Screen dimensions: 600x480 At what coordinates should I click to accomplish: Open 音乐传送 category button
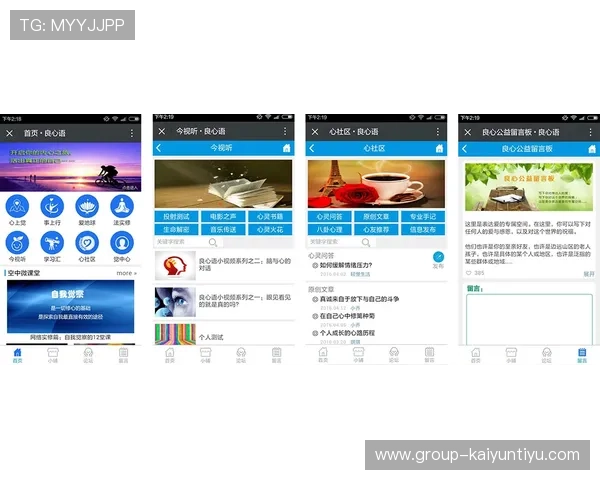coord(223,229)
